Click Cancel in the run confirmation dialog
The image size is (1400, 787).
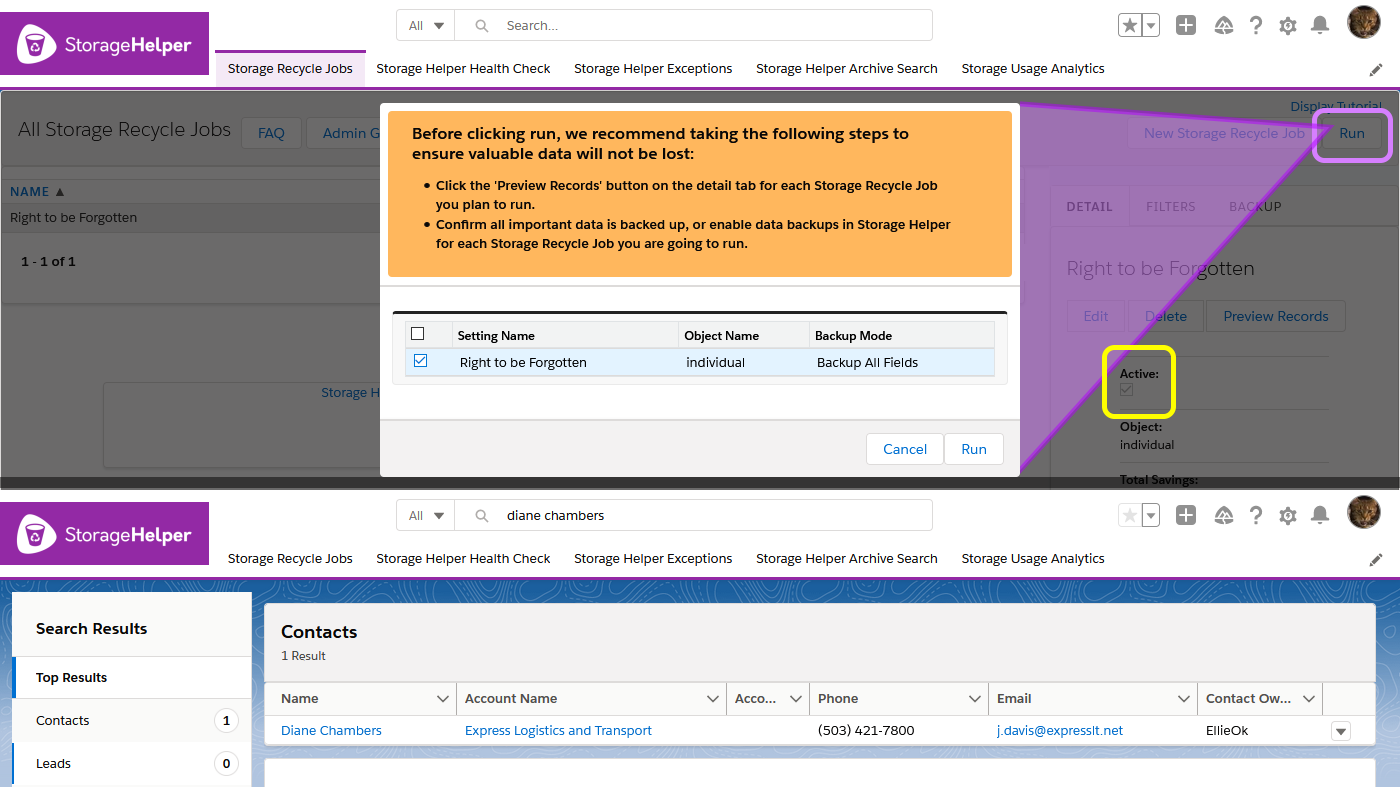click(905, 449)
